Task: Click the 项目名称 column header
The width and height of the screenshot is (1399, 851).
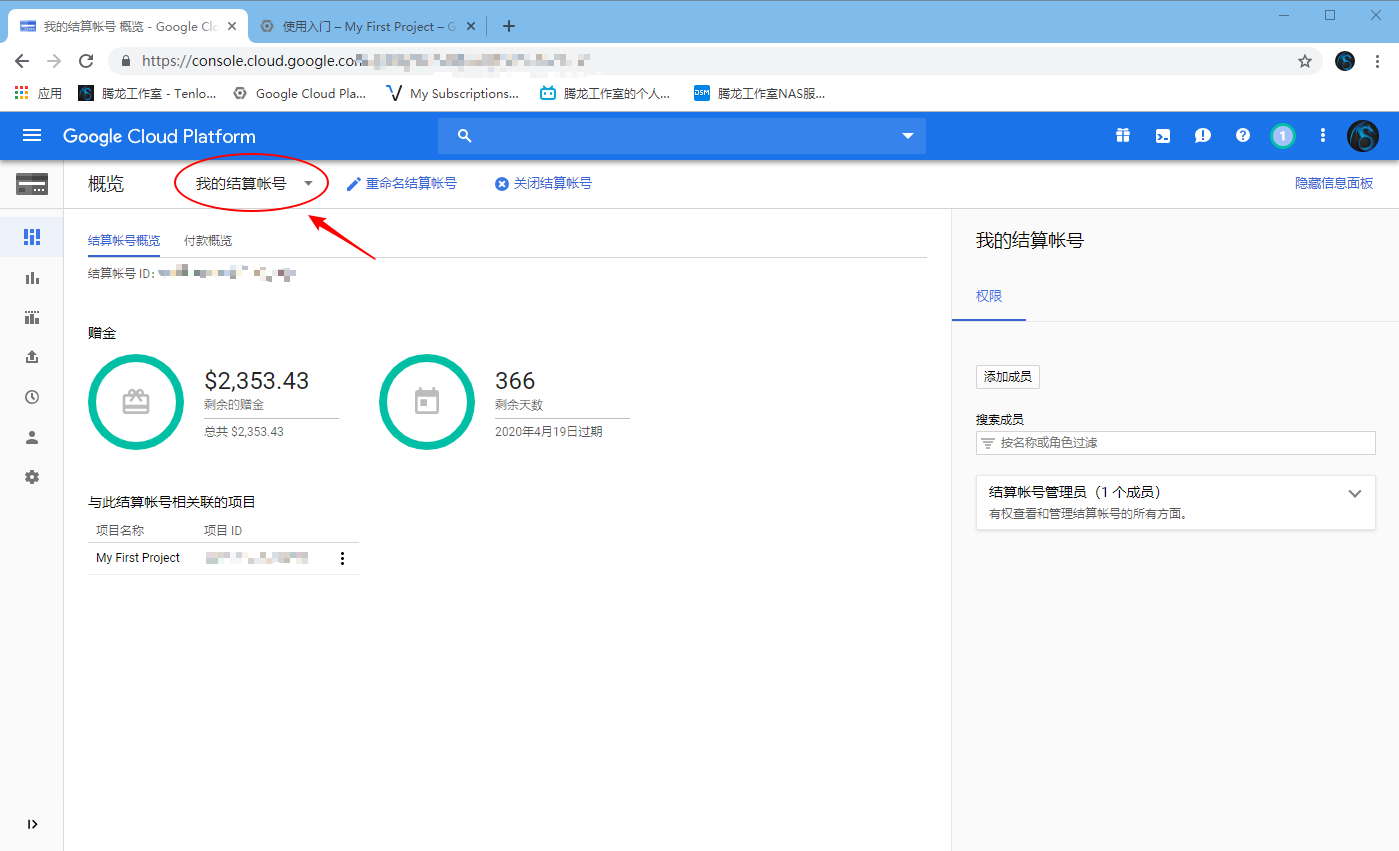Action: click(120, 530)
